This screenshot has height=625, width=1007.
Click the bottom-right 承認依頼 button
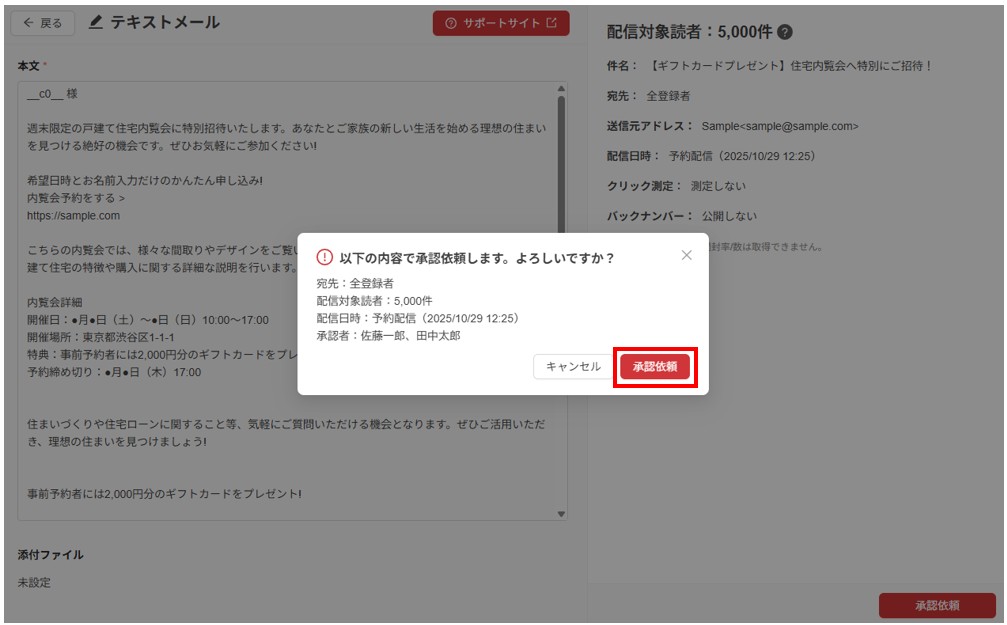pos(936,605)
